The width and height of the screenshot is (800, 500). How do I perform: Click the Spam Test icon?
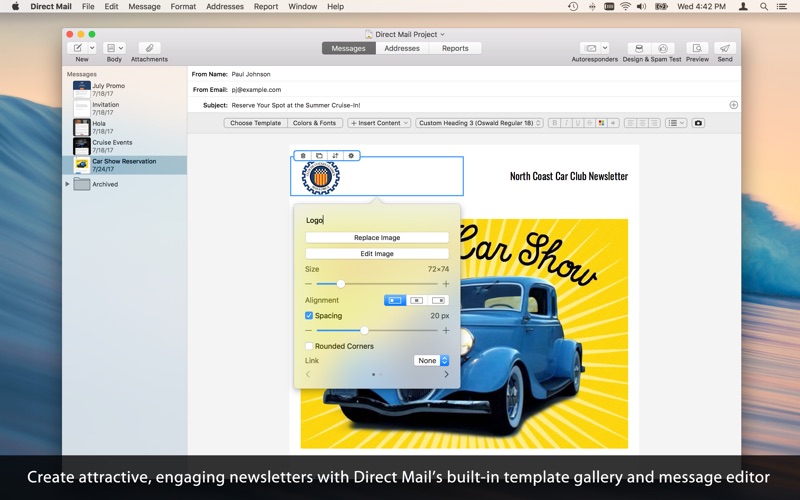[663, 48]
